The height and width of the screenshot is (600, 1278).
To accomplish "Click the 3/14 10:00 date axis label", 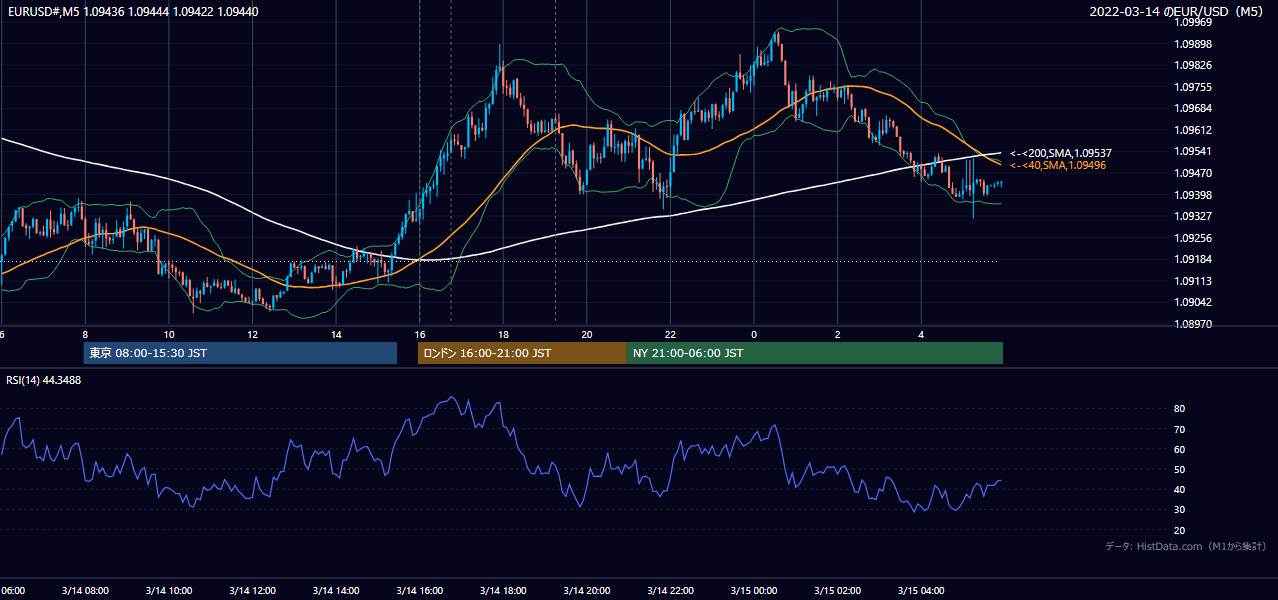I will [x=168, y=590].
